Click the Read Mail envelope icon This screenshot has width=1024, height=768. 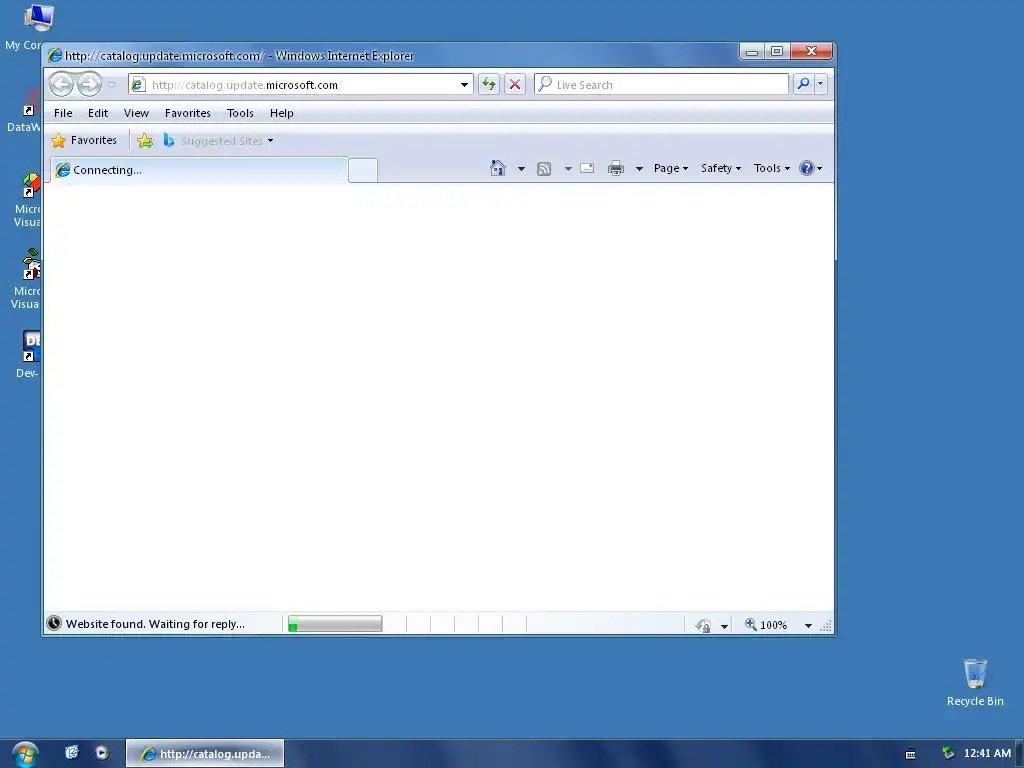587,168
